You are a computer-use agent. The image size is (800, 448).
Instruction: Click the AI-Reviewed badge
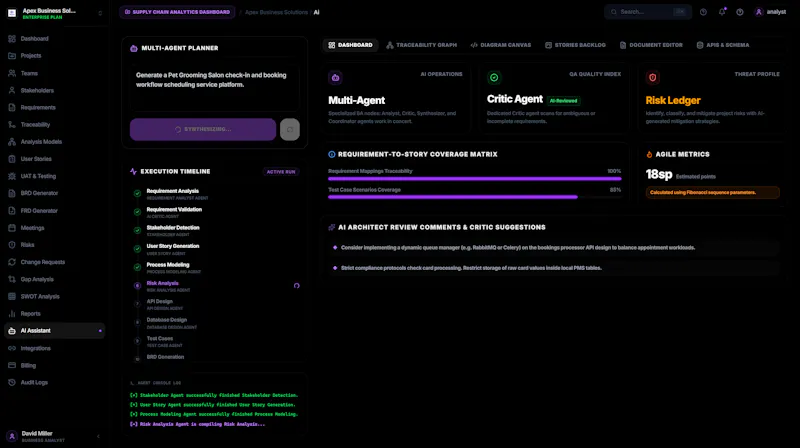pos(563,101)
